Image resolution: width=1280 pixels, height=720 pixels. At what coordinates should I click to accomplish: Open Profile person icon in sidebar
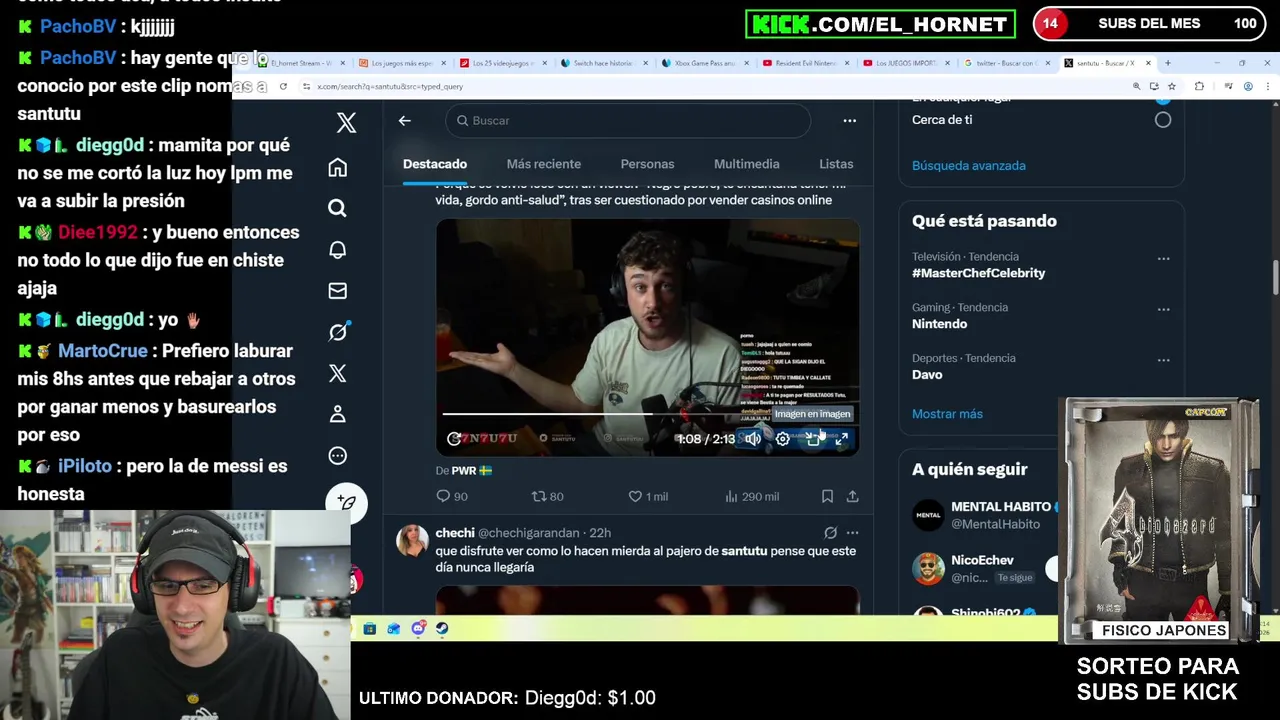point(338,414)
